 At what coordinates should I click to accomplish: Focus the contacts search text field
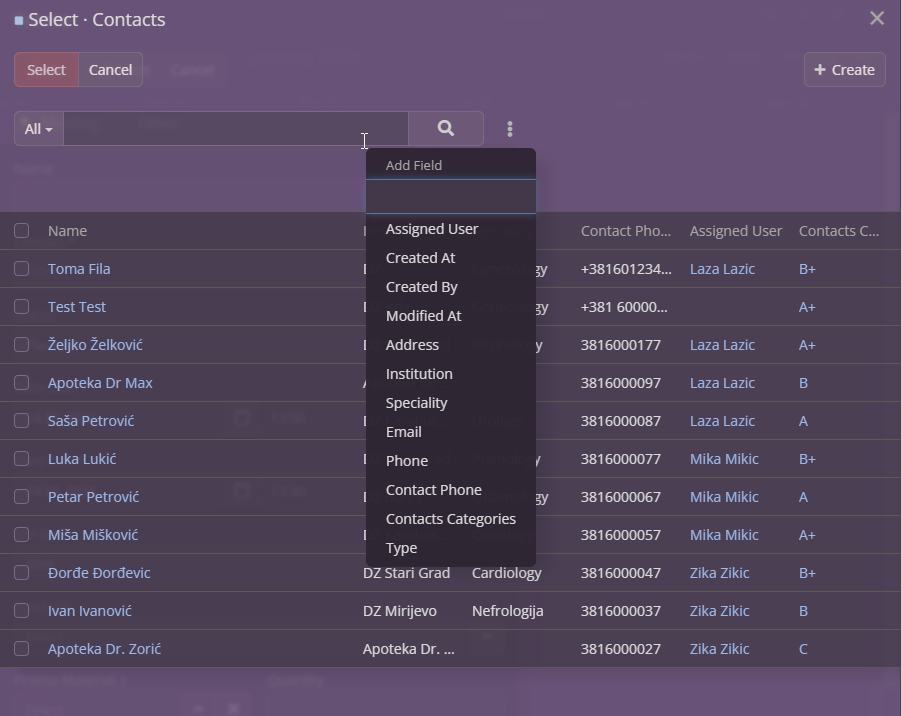[236, 129]
